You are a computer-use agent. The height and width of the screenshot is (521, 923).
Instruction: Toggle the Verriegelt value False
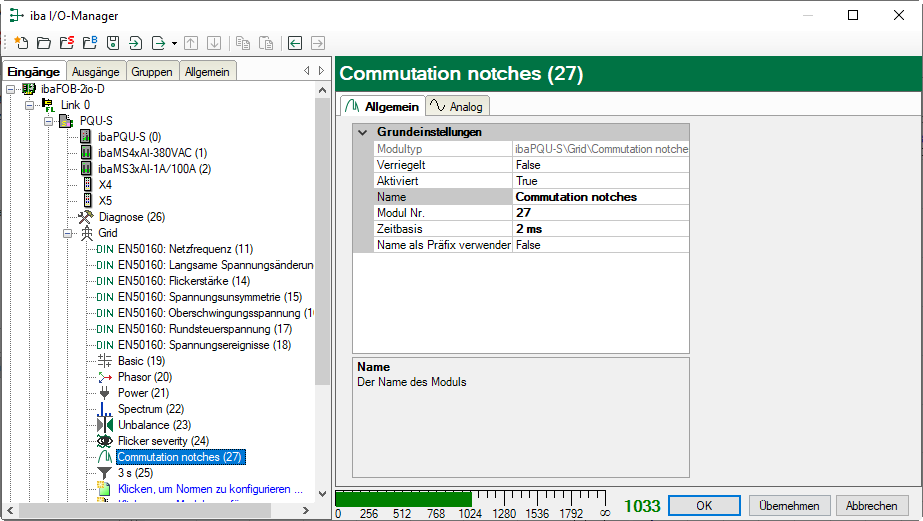600,165
